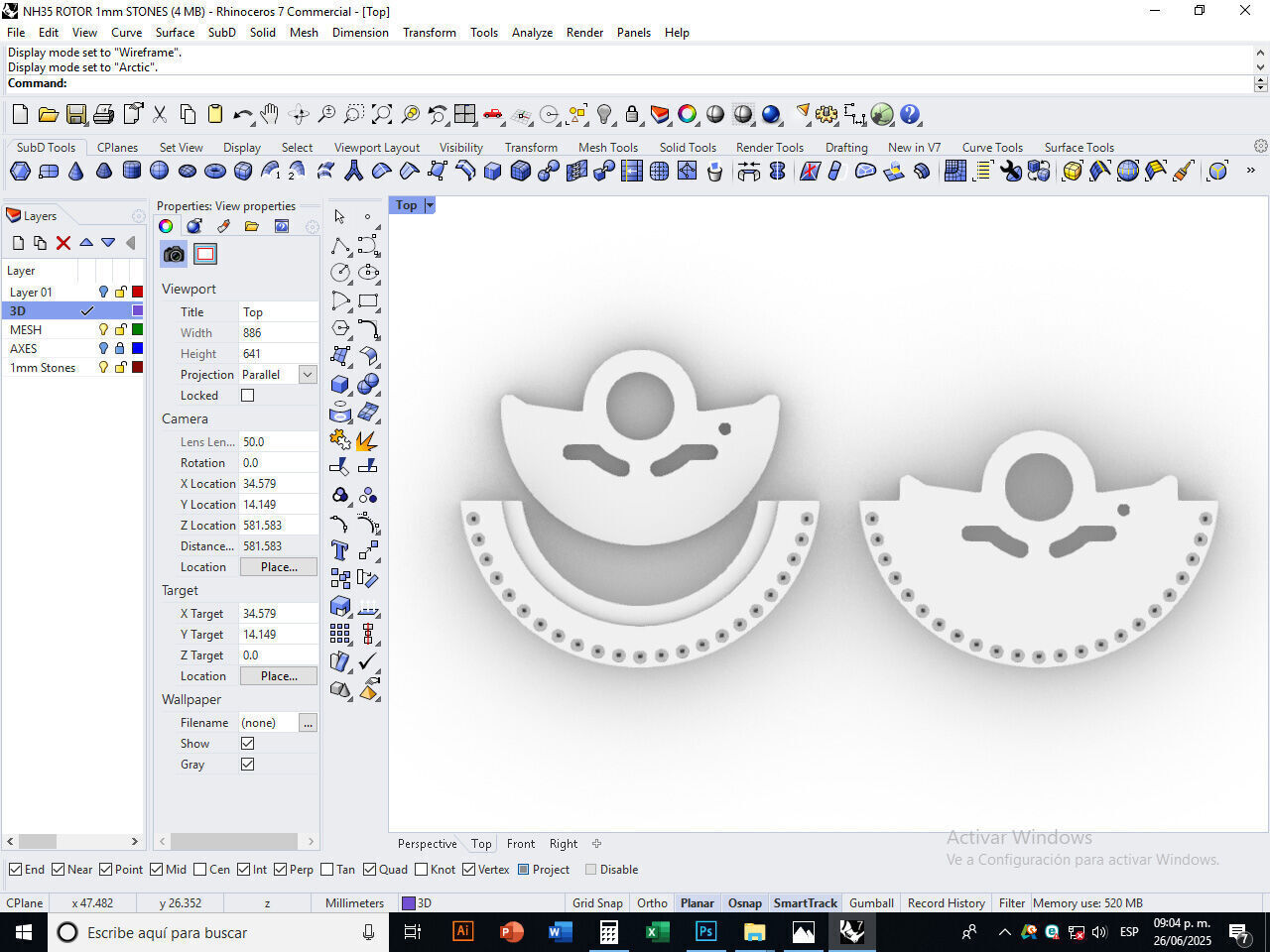Change the Layer 01 red color swatch
The height and width of the screenshot is (952, 1270).
(137, 293)
